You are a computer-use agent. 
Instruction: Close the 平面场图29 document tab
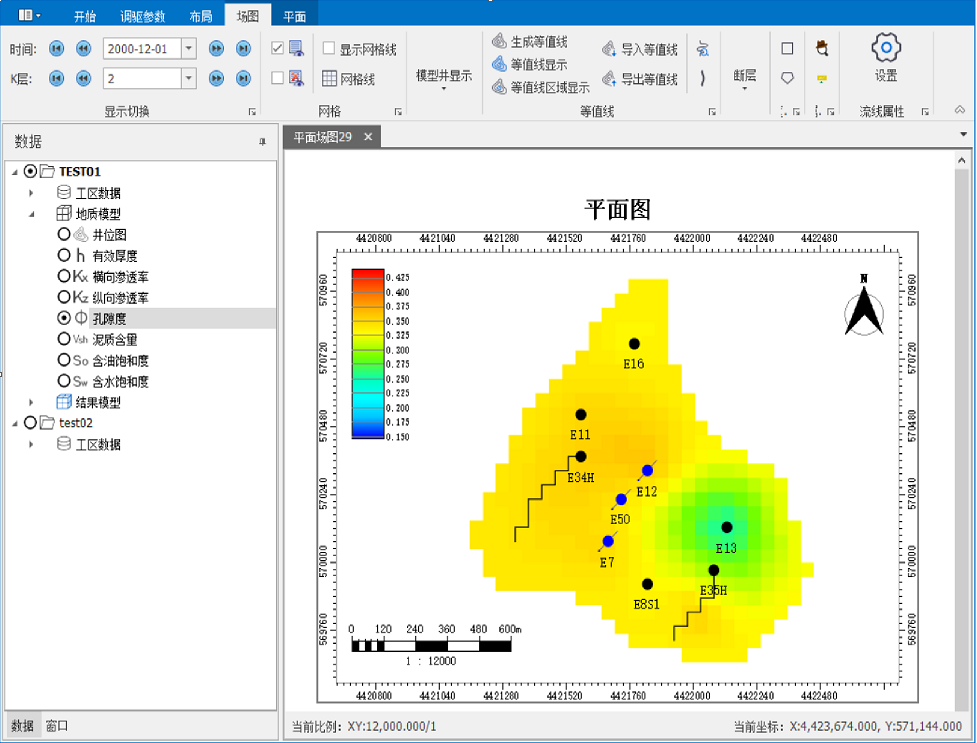[368, 137]
